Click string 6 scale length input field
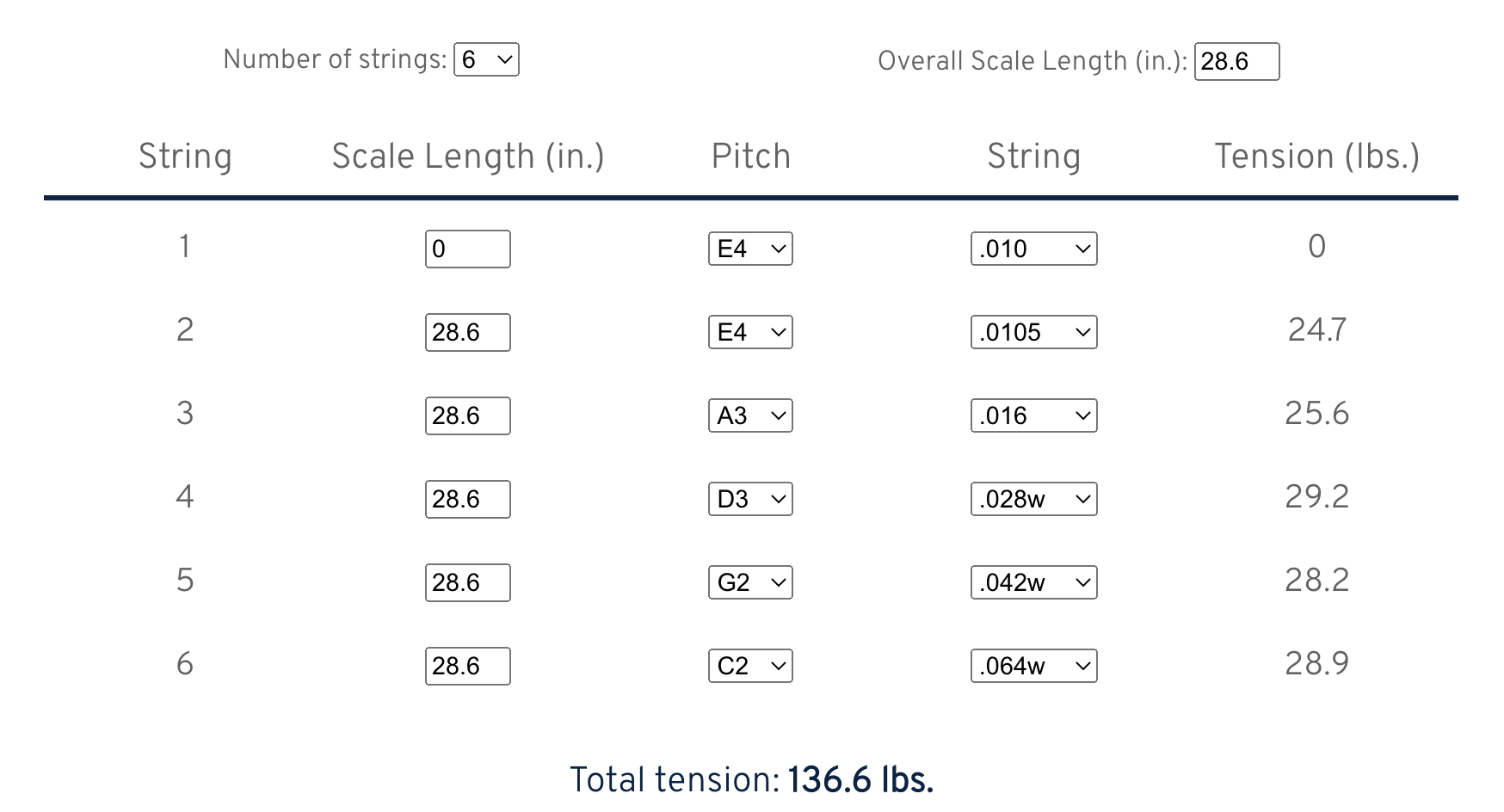The image size is (1504, 812). click(467, 666)
